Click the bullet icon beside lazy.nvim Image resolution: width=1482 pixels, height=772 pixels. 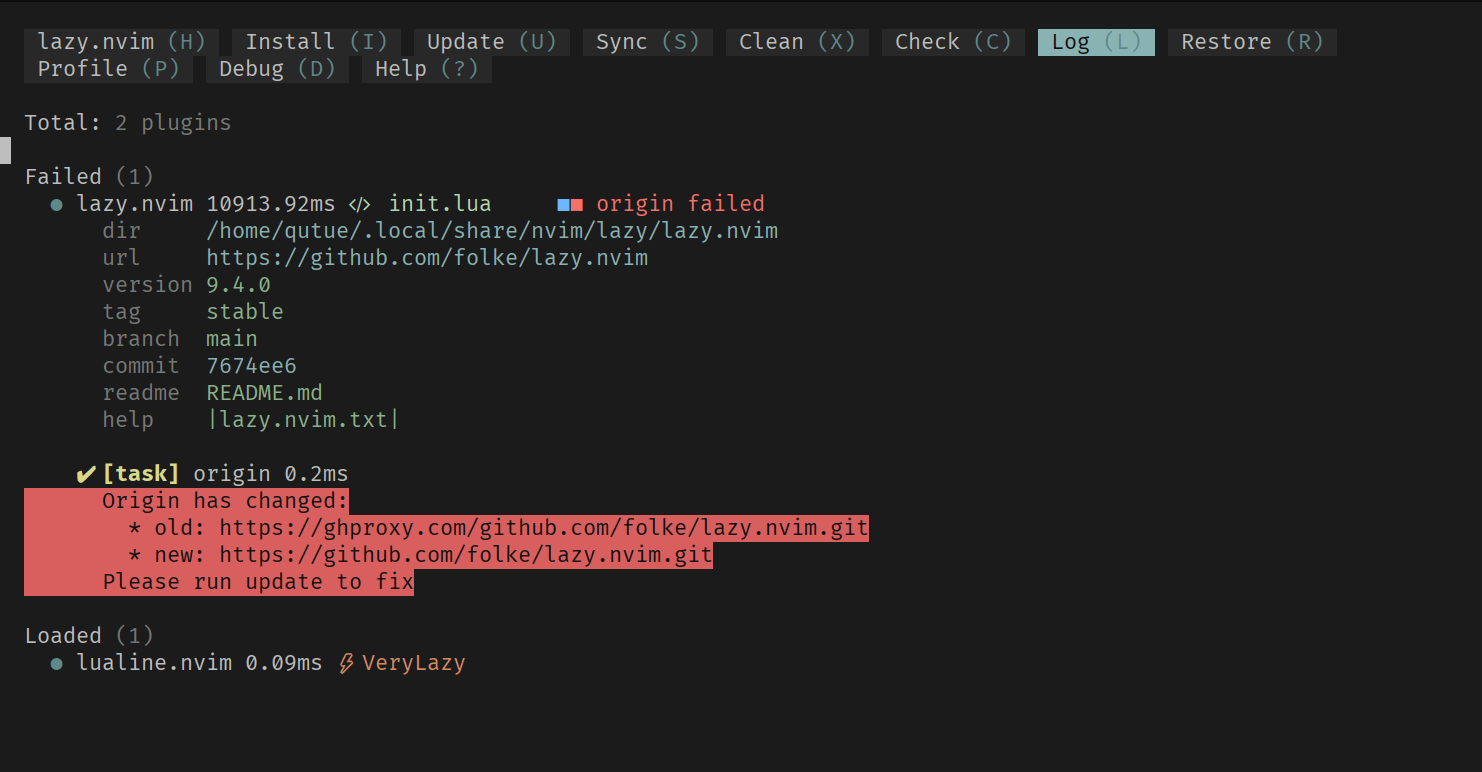point(57,204)
